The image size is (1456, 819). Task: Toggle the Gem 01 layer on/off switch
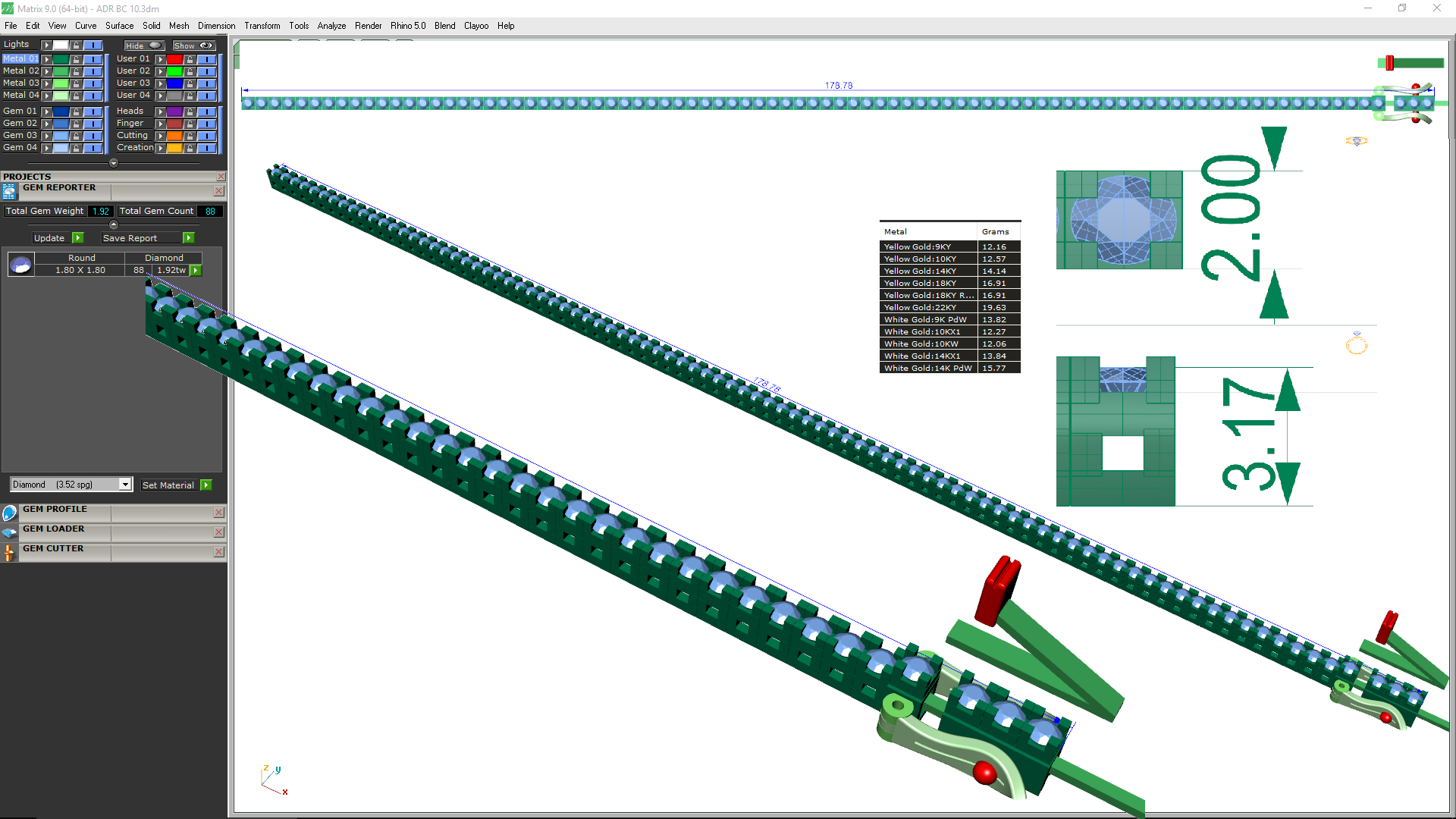93,111
